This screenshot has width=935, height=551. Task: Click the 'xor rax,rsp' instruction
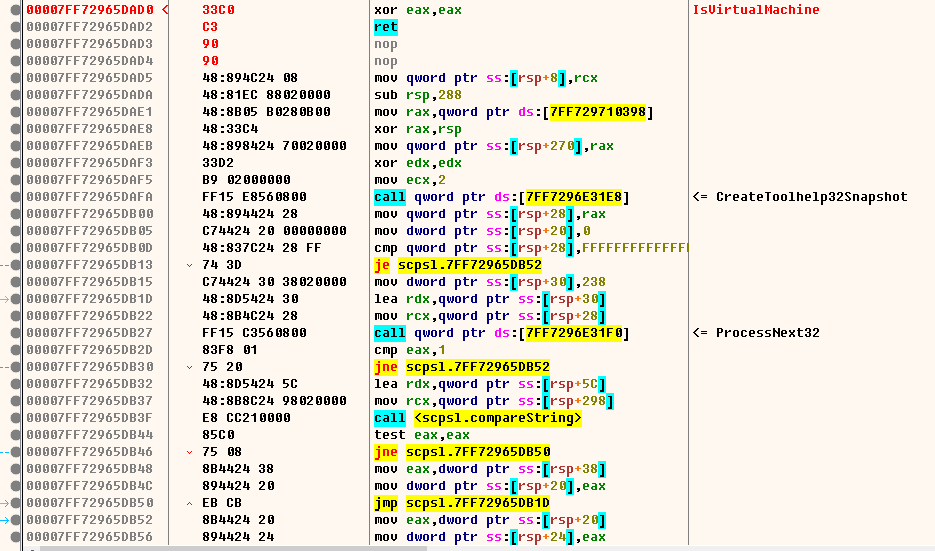coord(417,129)
